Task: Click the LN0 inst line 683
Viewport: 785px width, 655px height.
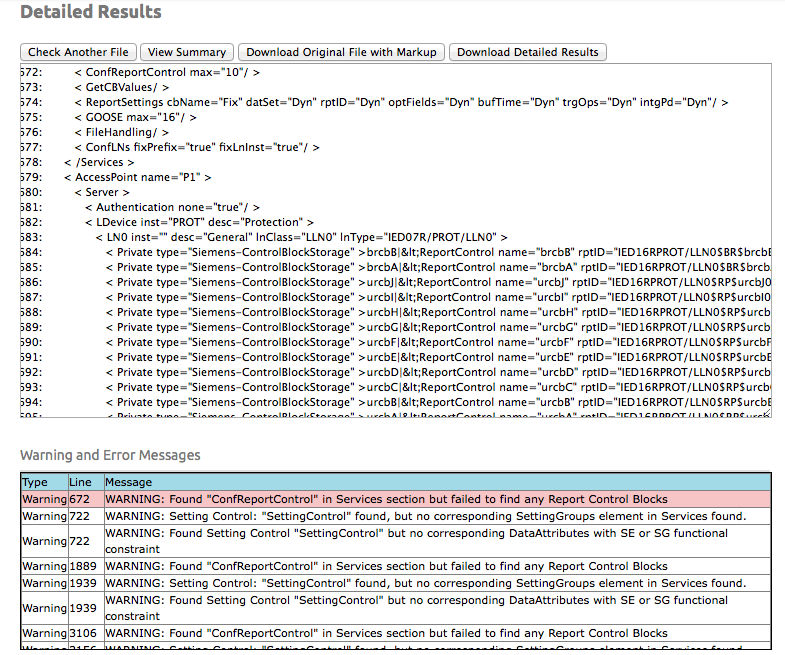Action: [x=302, y=237]
